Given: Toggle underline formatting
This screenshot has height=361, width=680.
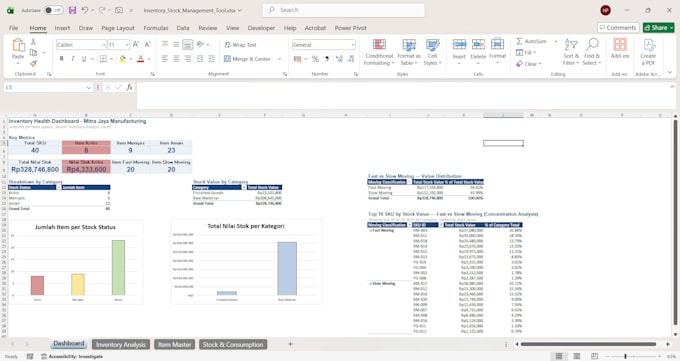Looking at the screenshot, I should 84,59.
